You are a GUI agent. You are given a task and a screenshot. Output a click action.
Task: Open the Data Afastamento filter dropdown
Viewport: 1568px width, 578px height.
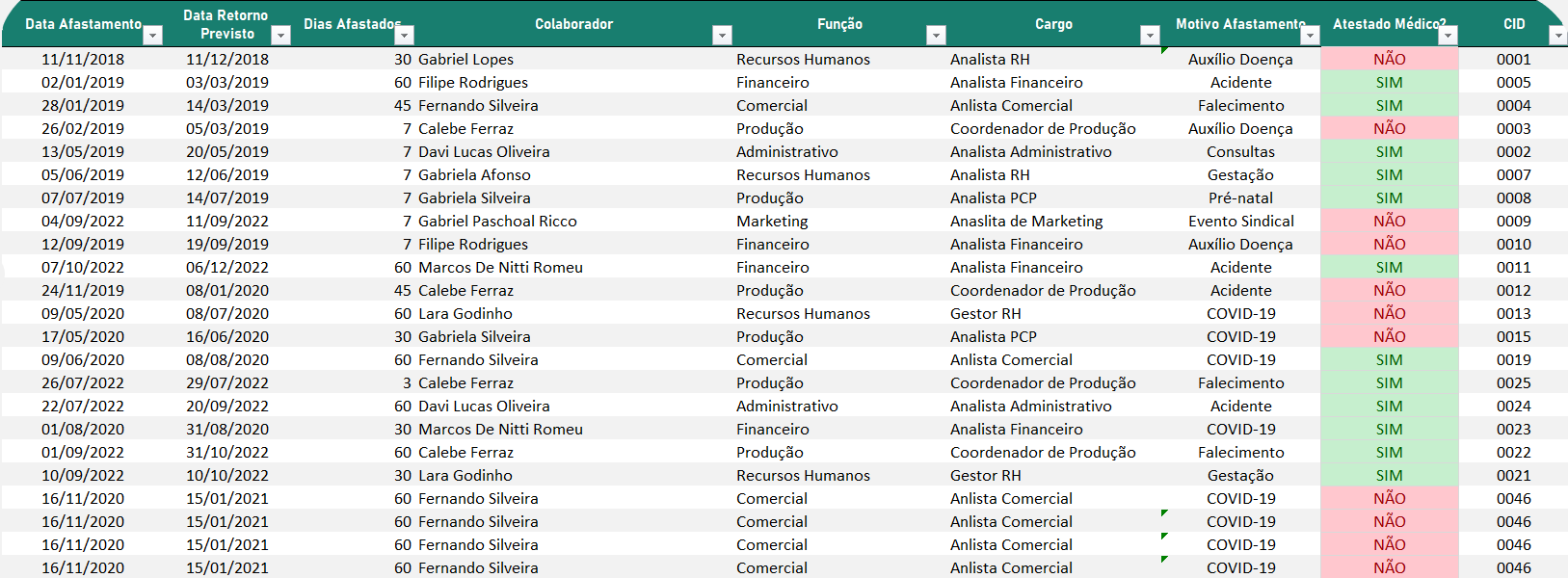pos(152,36)
